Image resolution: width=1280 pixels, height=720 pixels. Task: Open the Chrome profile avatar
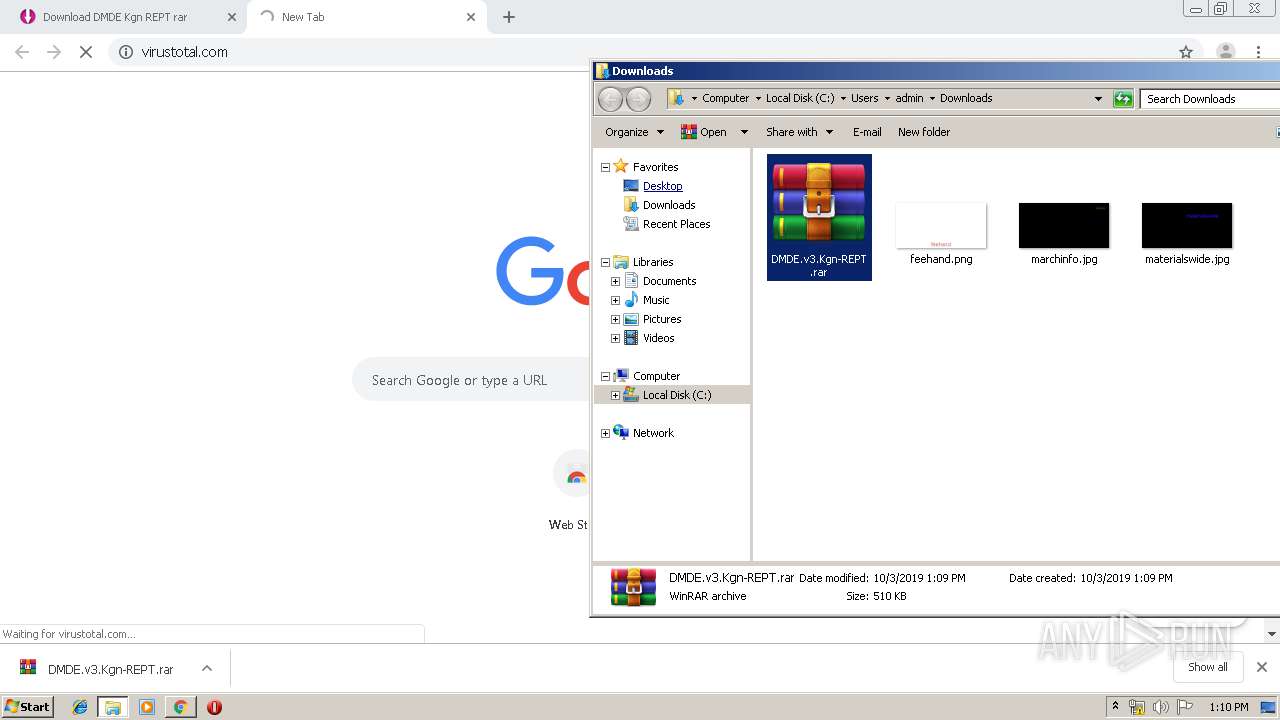coord(1225,52)
